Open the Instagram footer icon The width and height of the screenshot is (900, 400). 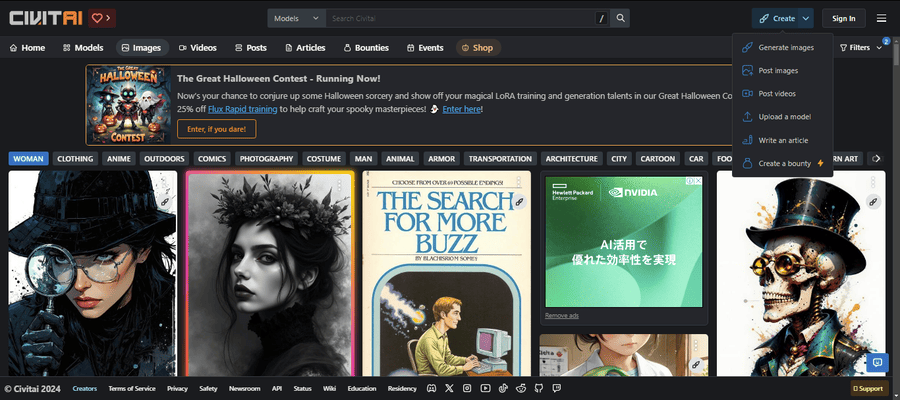(467, 389)
